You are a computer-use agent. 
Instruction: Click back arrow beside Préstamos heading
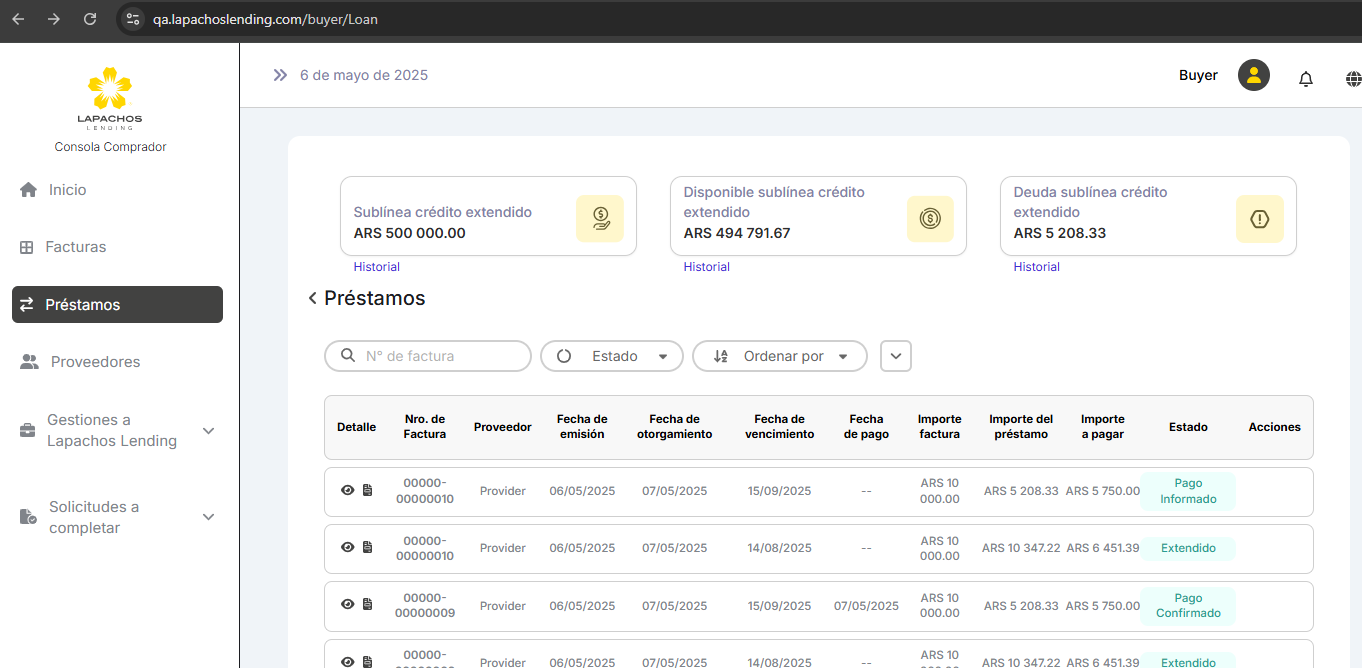(313, 298)
